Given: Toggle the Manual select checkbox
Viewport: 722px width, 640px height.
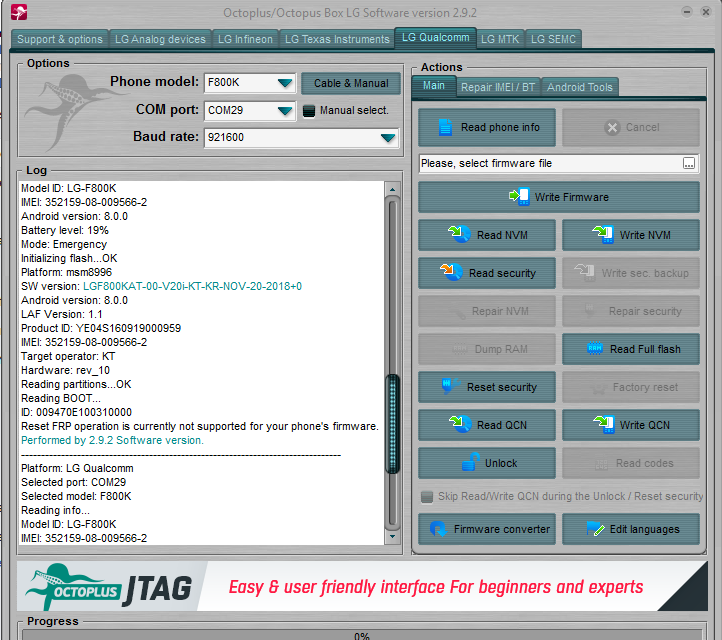Looking at the screenshot, I should [309, 111].
